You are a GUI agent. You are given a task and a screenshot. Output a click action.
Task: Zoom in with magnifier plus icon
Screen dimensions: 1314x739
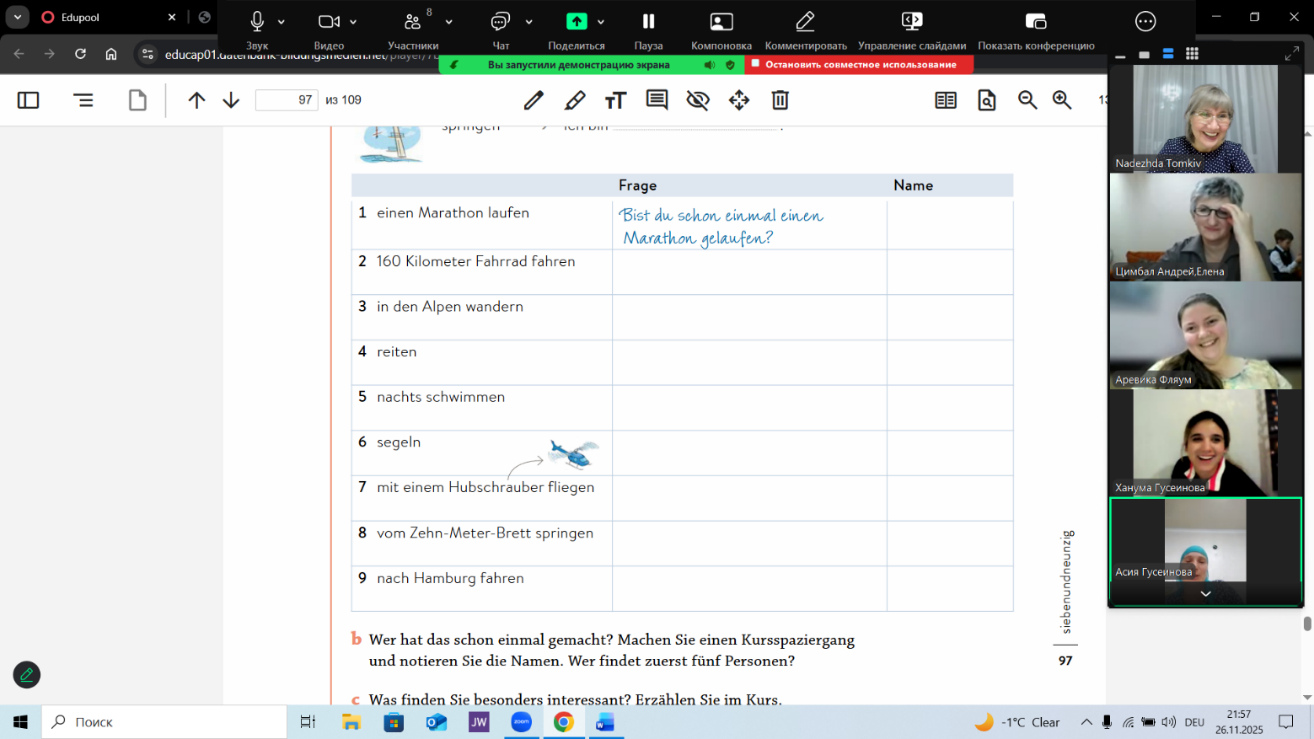(x=1062, y=100)
